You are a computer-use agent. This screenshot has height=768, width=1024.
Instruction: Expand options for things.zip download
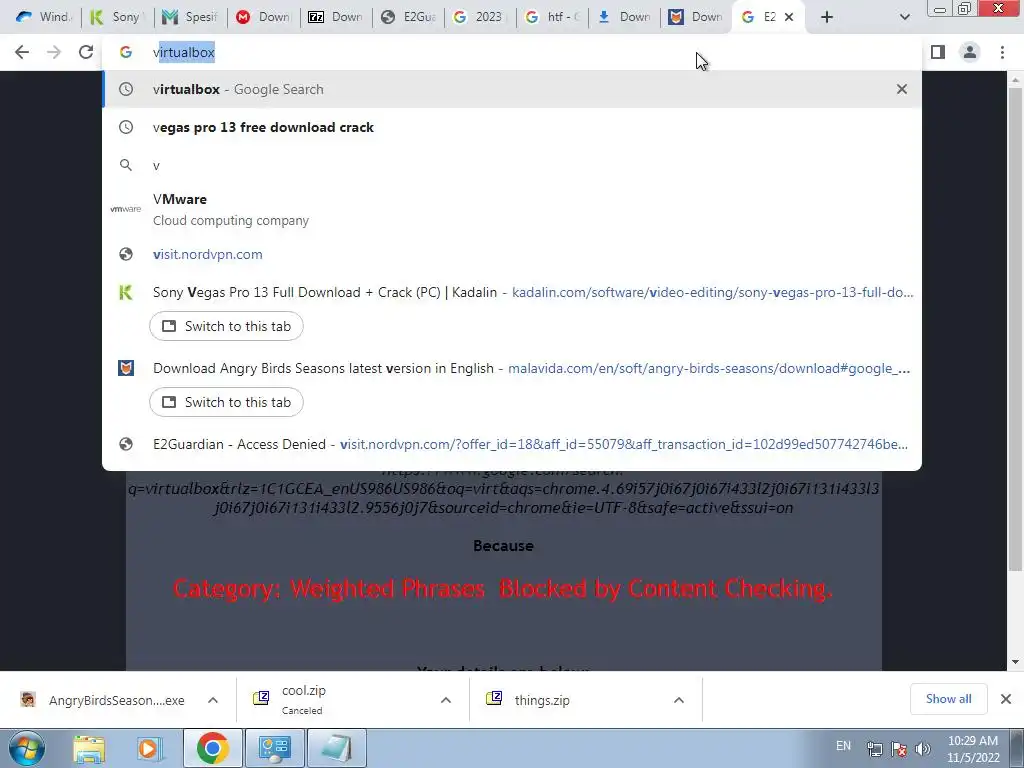coord(679,700)
